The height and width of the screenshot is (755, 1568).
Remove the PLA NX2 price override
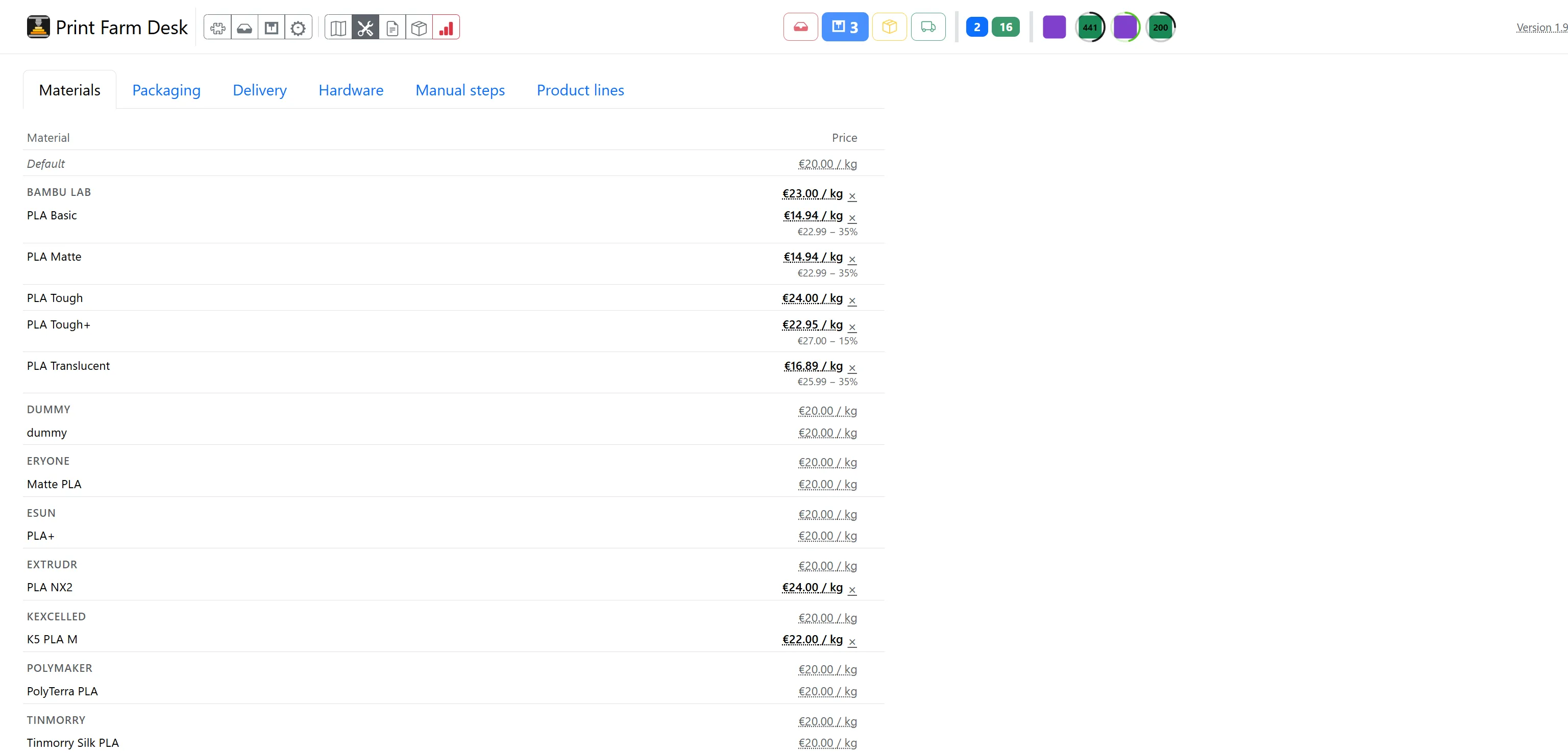pos(852,590)
